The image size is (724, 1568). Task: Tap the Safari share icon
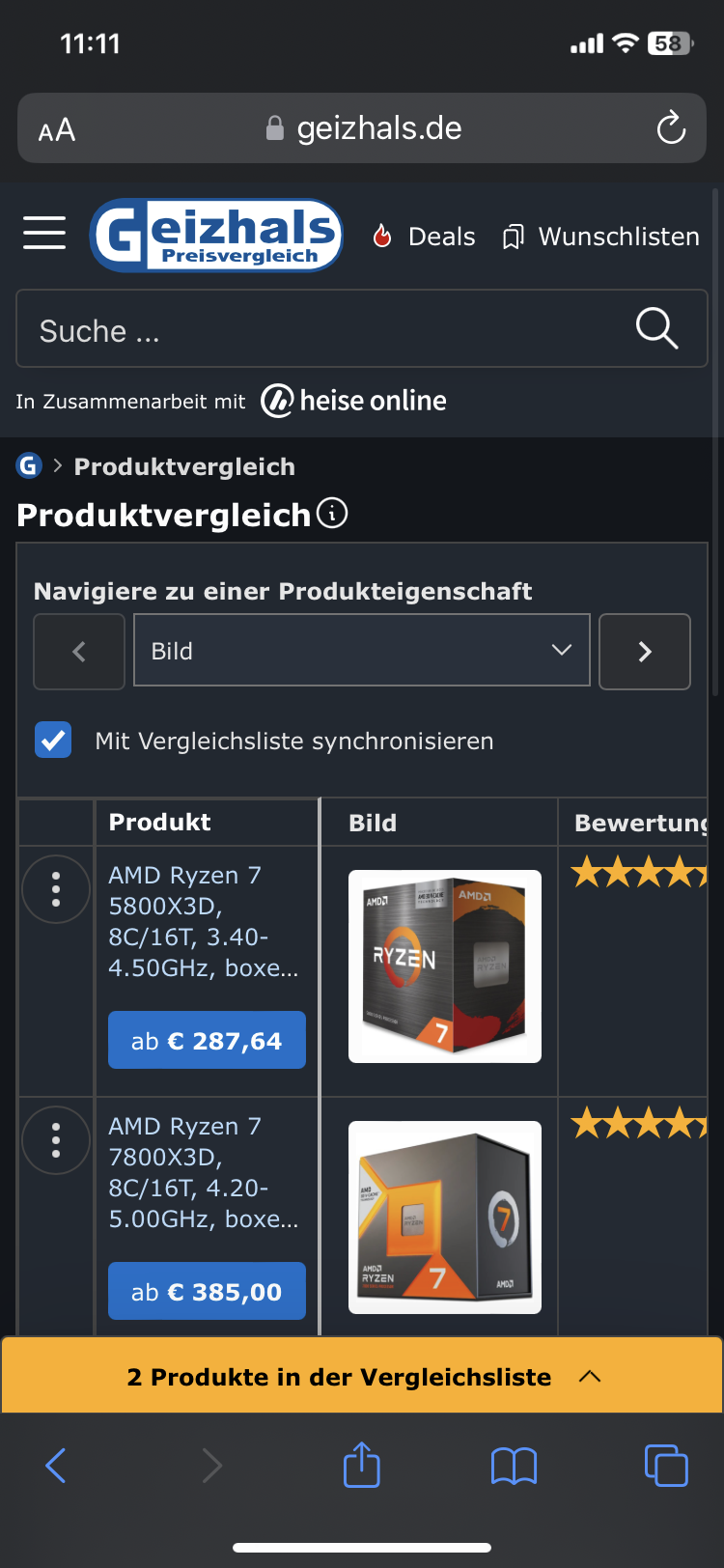pos(362,1465)
